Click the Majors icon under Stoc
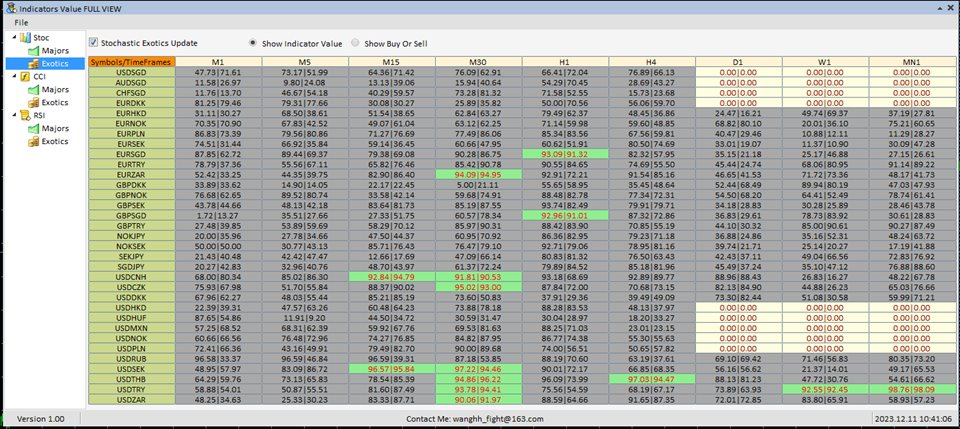 [x=33, y=51]
